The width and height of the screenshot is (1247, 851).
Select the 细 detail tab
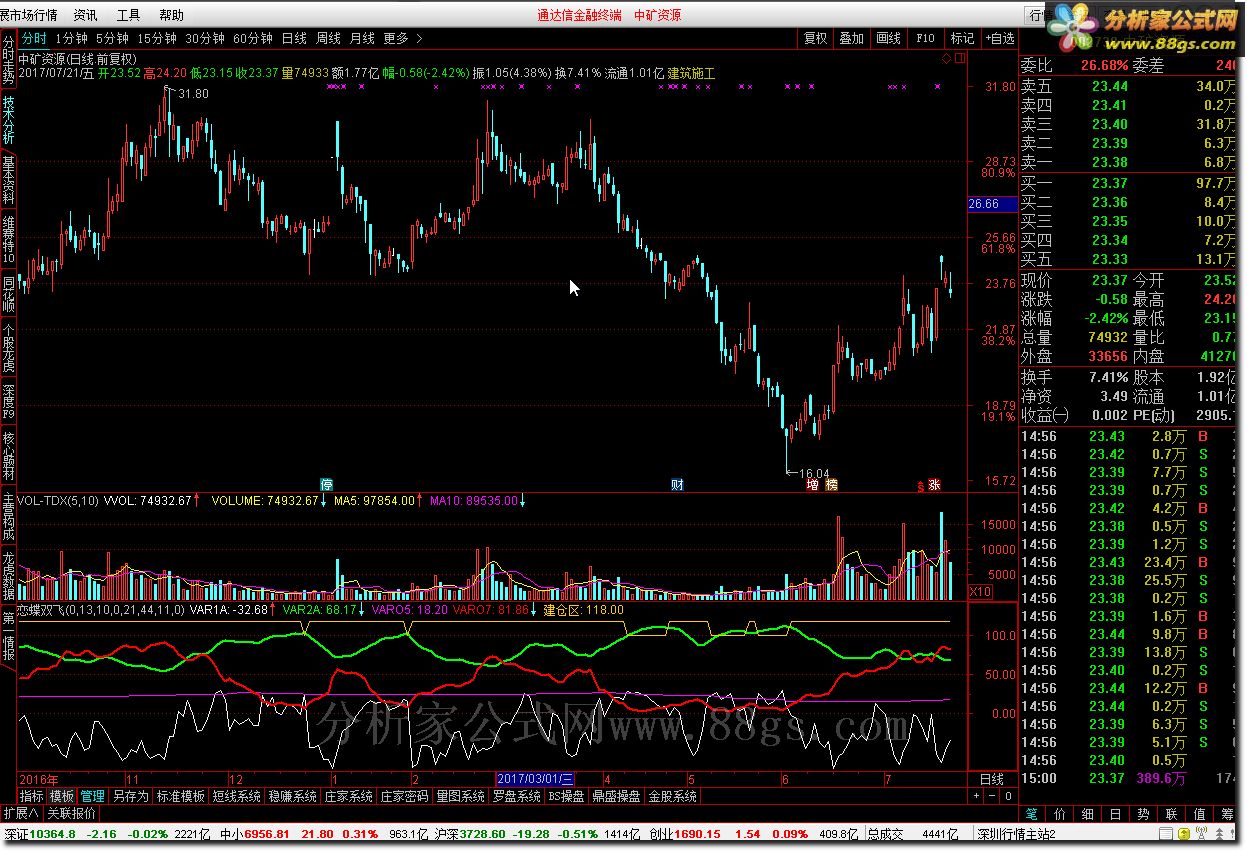point(1088,814)
